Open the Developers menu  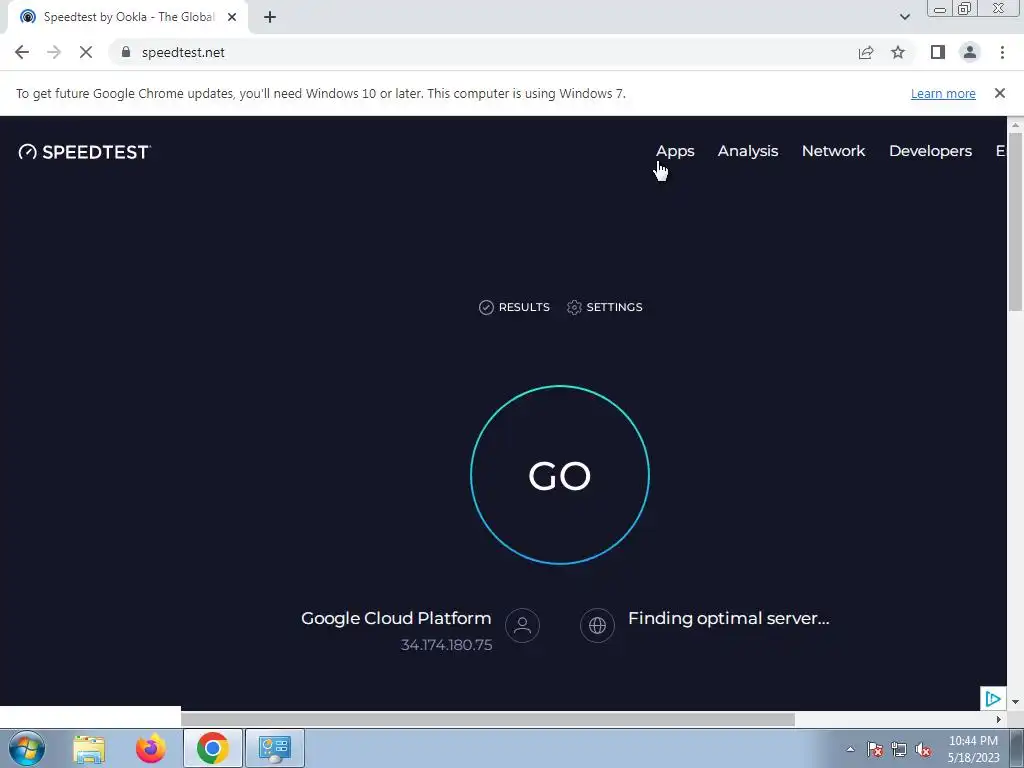coord(930,151)
